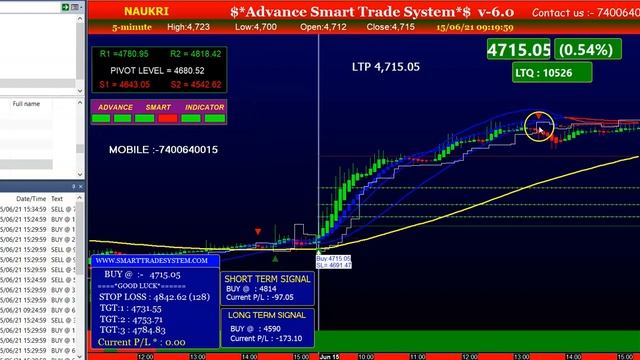Click the Buy:4715.05 chart tooltip
Viewport: 640px width, 360px height.
click(333, 262)
